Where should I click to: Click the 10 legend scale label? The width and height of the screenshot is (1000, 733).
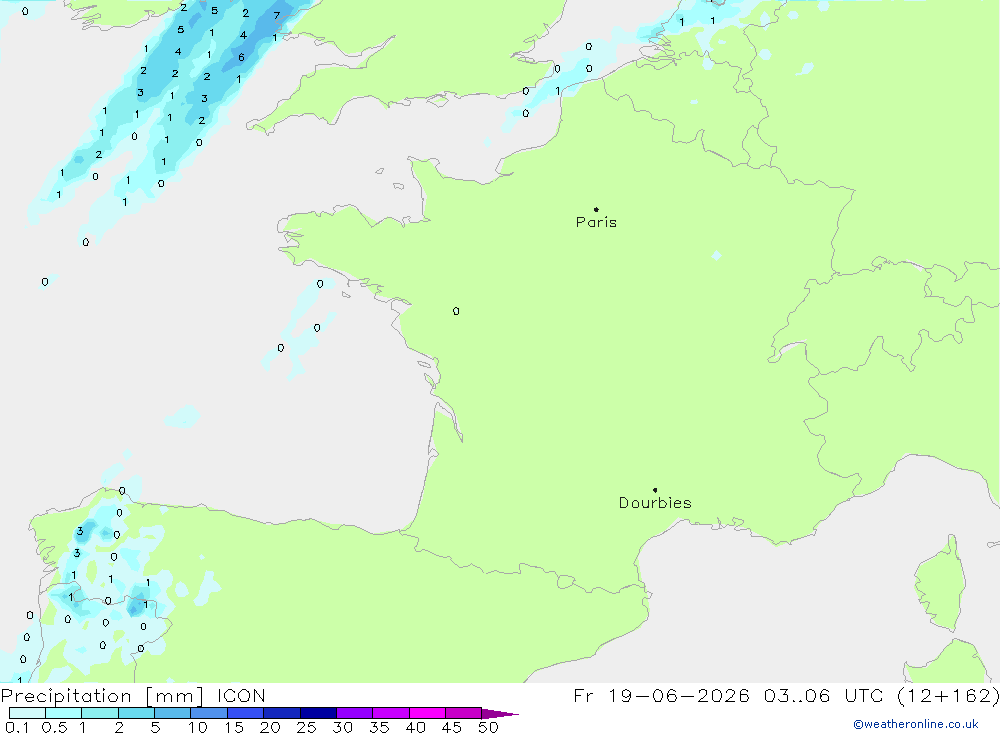pos(198,727)
